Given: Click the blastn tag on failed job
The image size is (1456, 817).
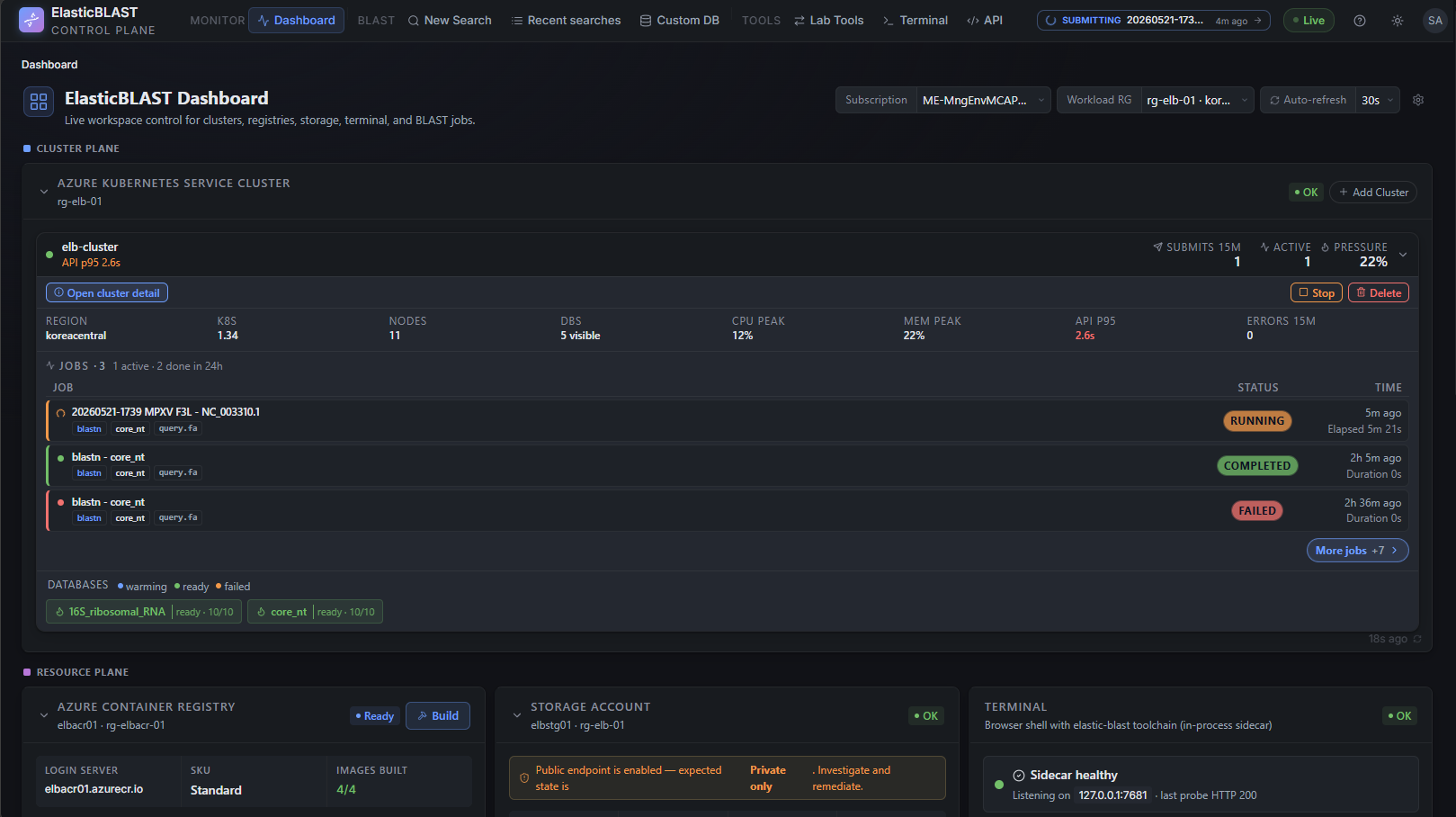Looking at the screenshot, I should click(x=89, y=518).
